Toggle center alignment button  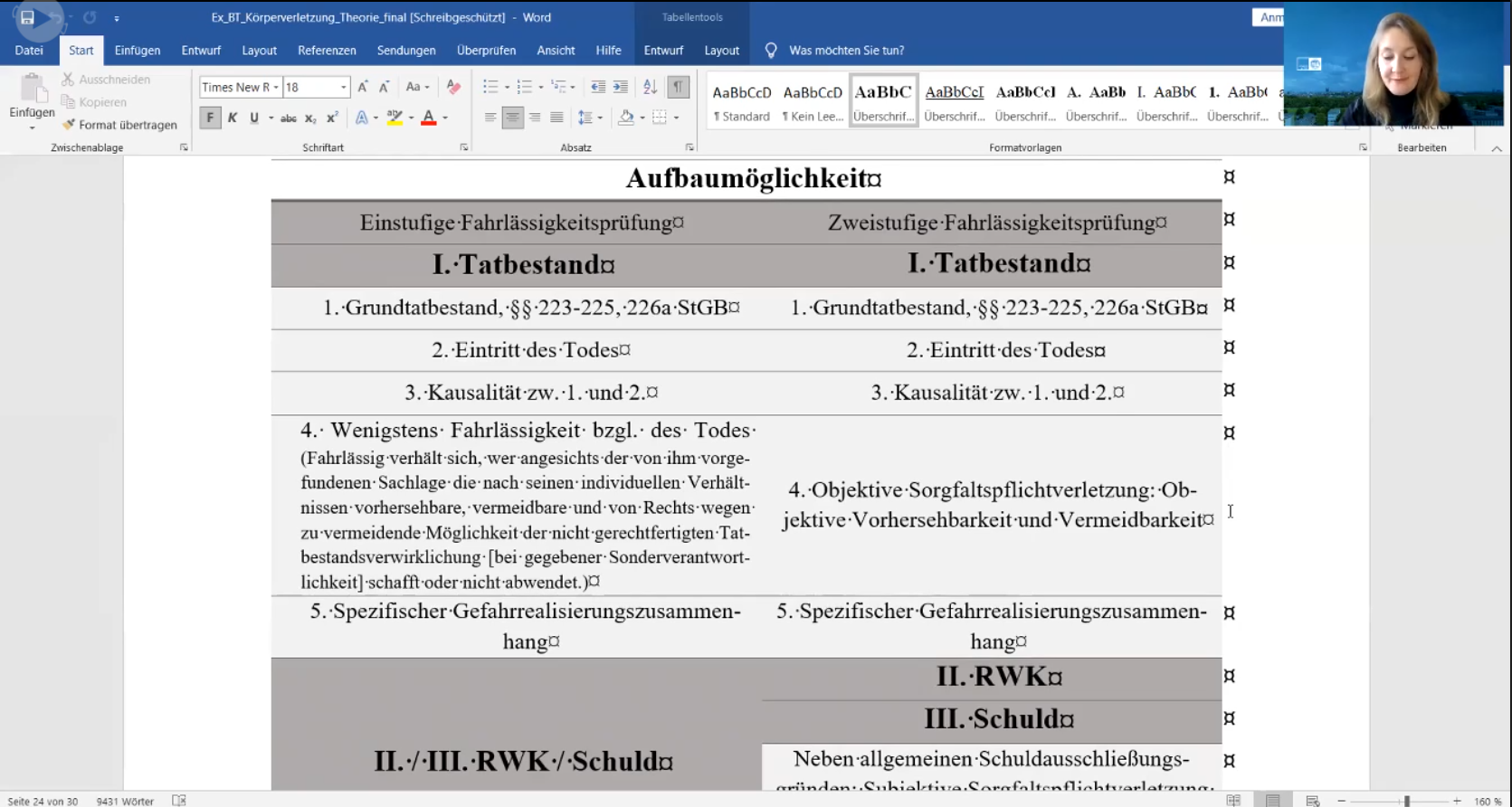(512, 118)
